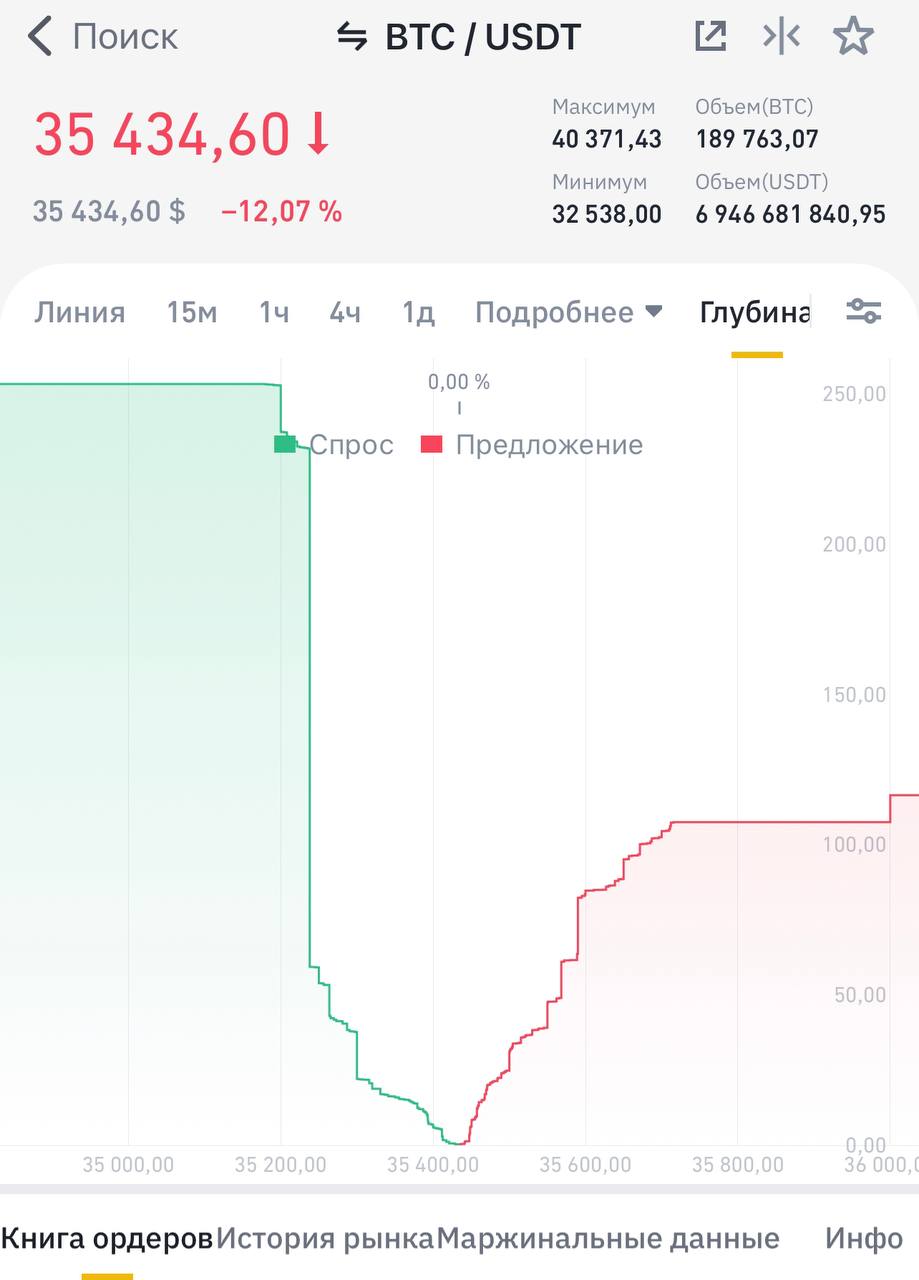919x1280 pixels.
Task: Open the share/export icon in header
Action: 710,37
